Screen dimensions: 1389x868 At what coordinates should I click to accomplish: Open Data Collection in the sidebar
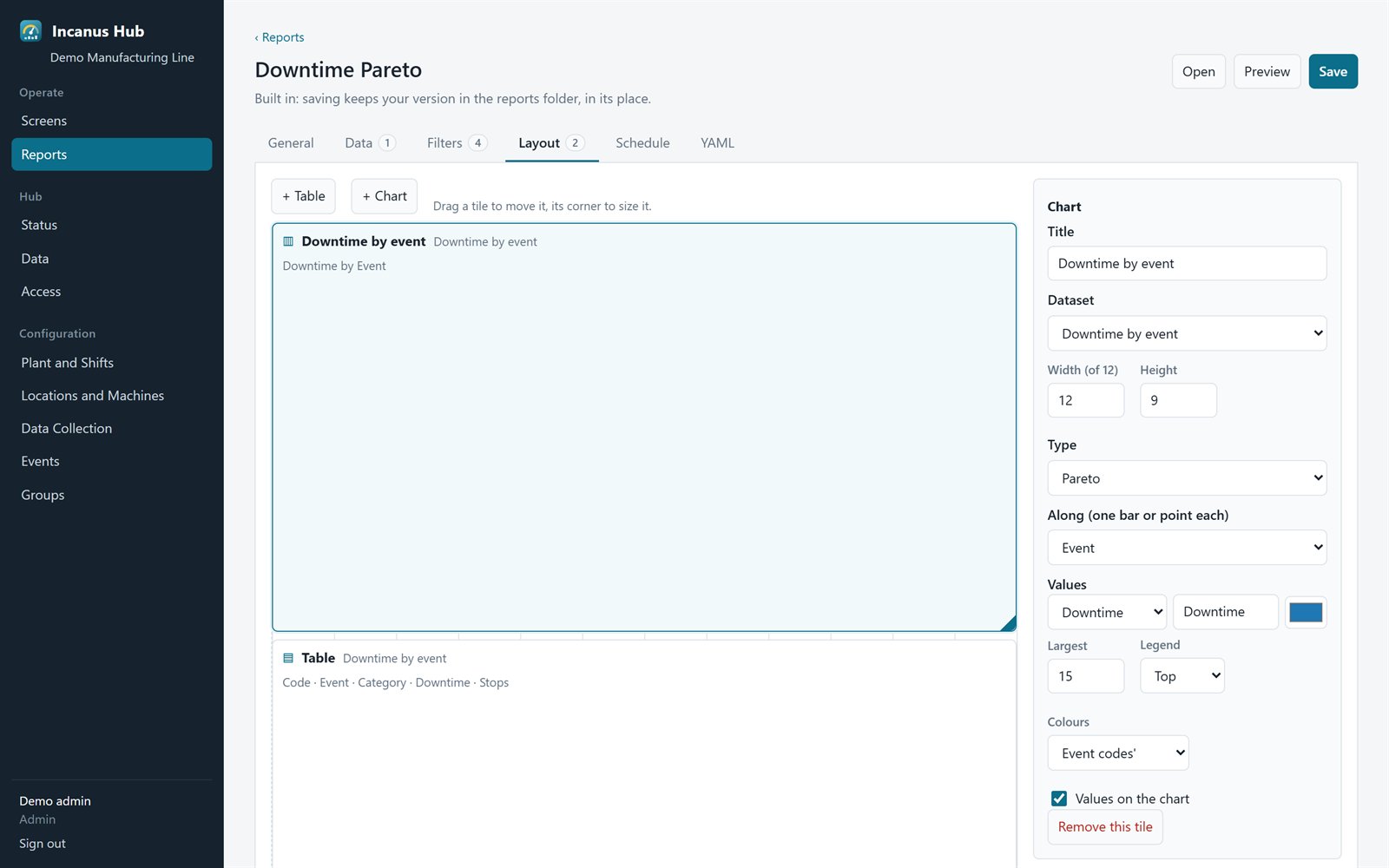111,429
